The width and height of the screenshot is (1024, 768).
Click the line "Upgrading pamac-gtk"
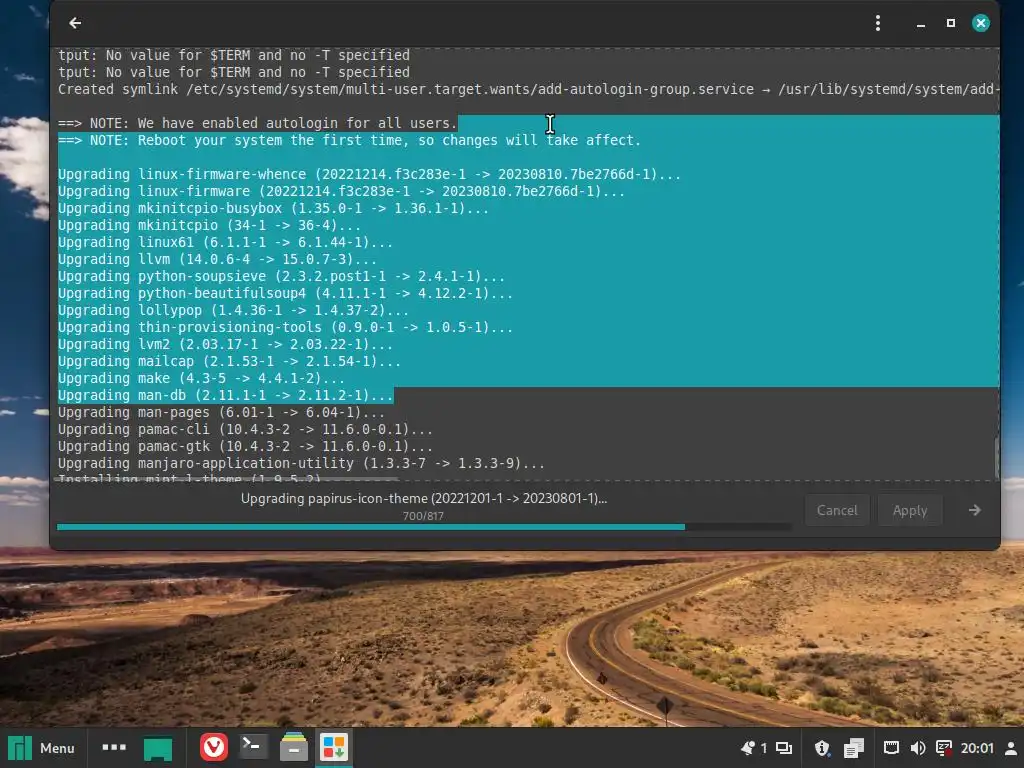tap(245, 446)
